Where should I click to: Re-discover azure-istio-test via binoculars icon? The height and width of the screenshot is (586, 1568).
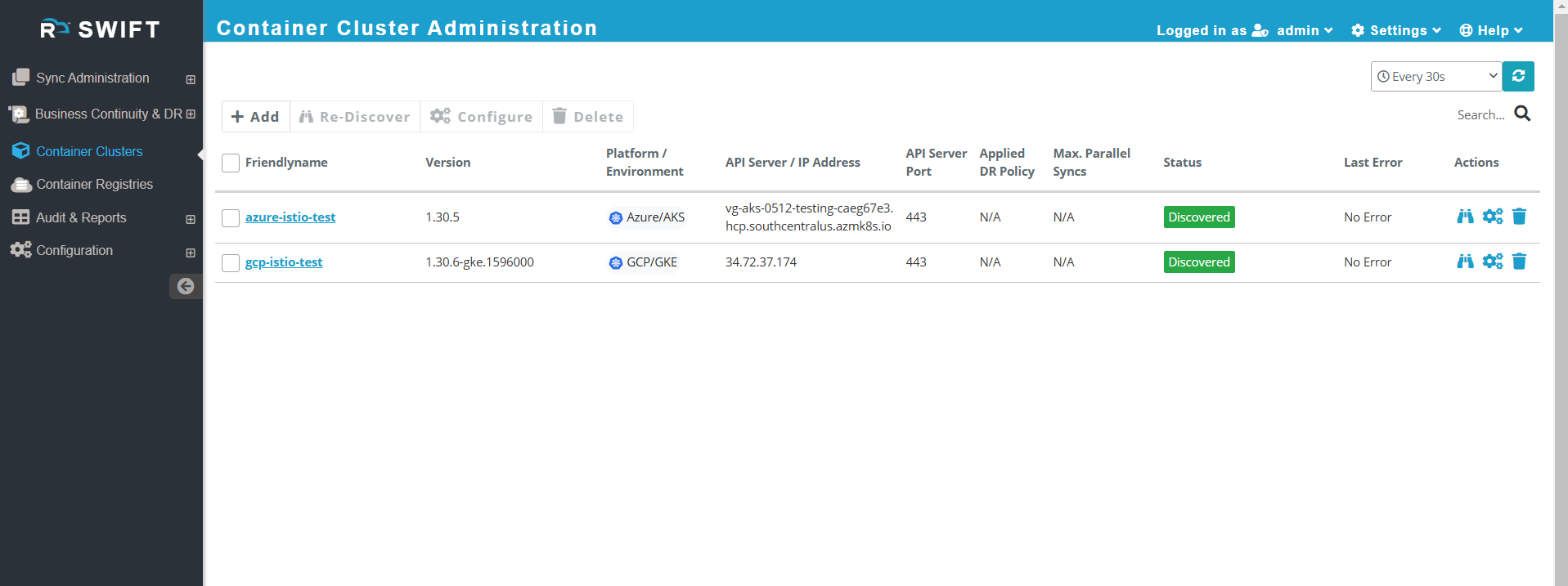click(x=1465, y=217)
